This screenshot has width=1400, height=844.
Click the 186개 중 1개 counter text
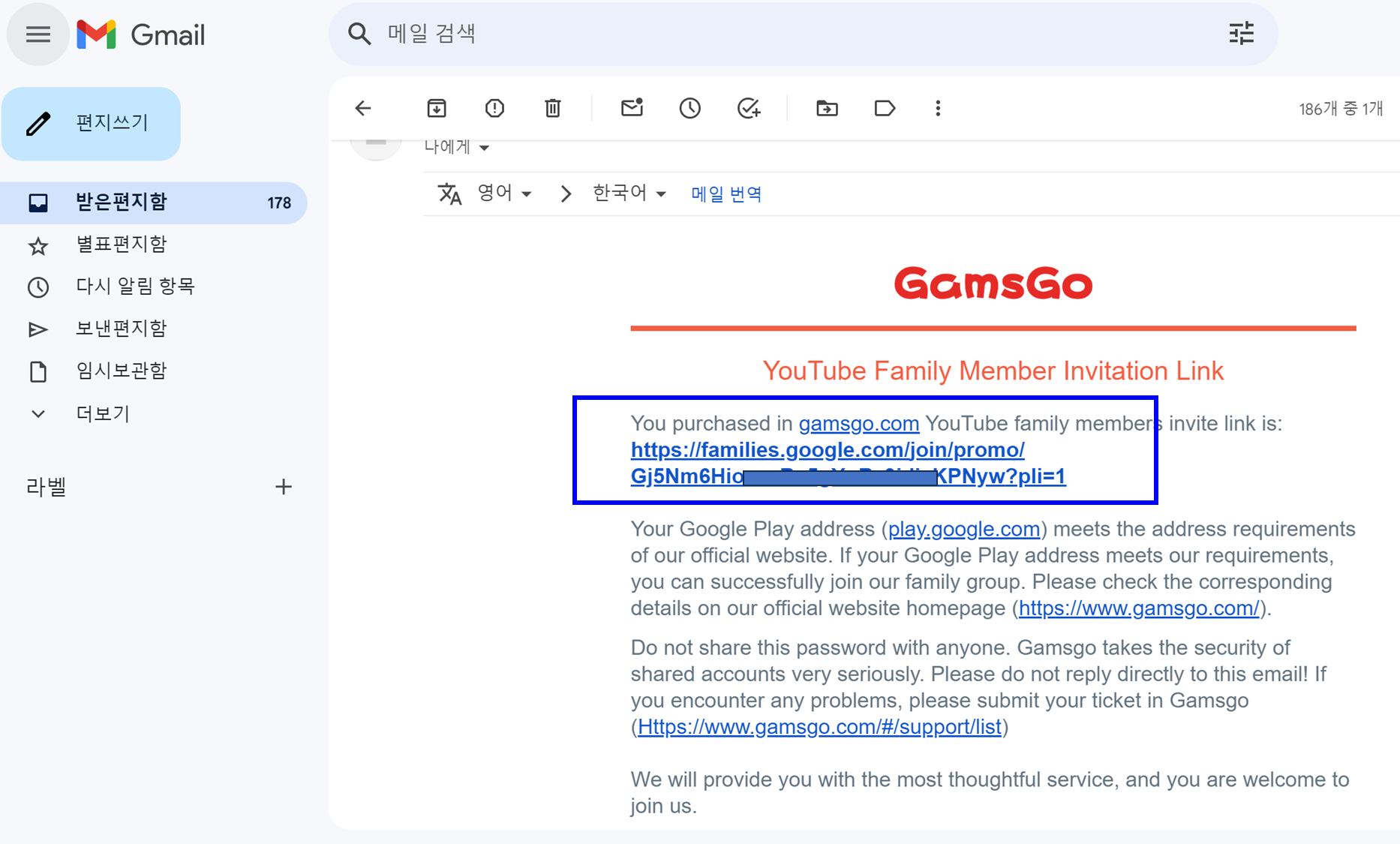pyautogui.click(x=1341, y=109)
